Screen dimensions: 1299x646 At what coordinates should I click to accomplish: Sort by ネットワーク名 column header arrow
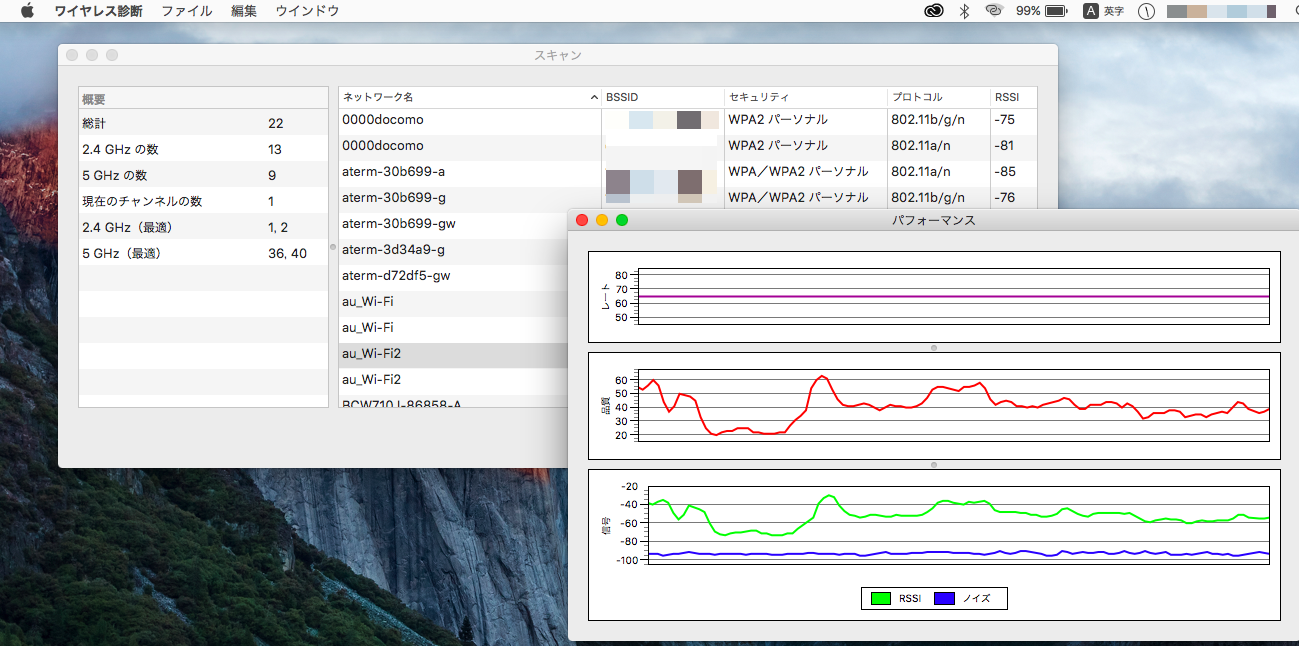[x=595, y=97]
